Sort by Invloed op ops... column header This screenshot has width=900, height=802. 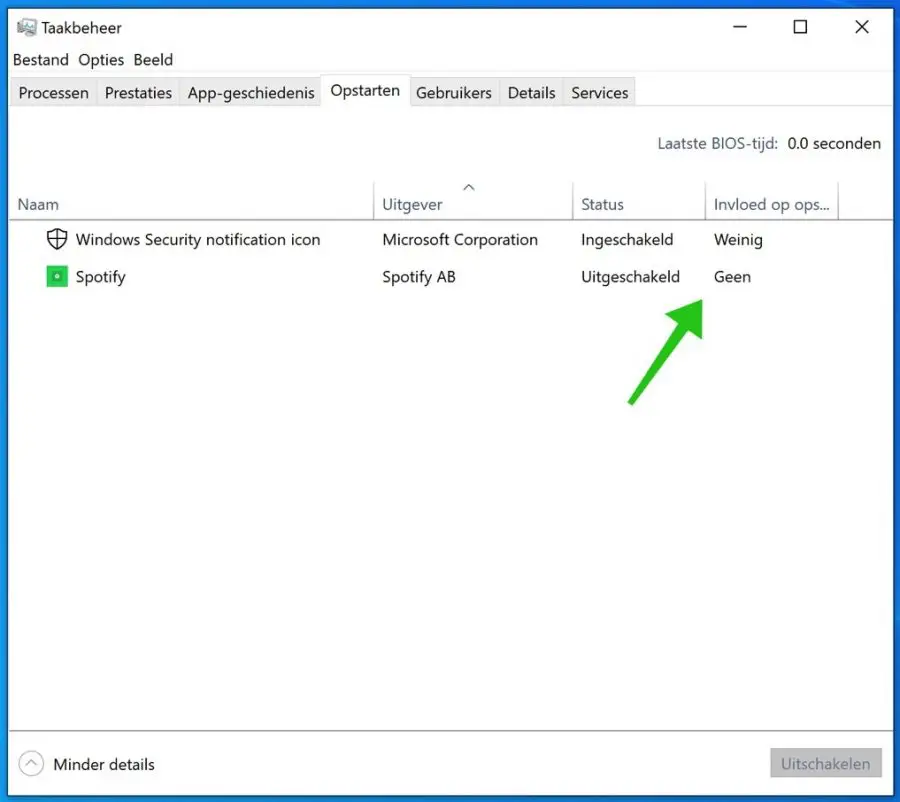(771, 204)
